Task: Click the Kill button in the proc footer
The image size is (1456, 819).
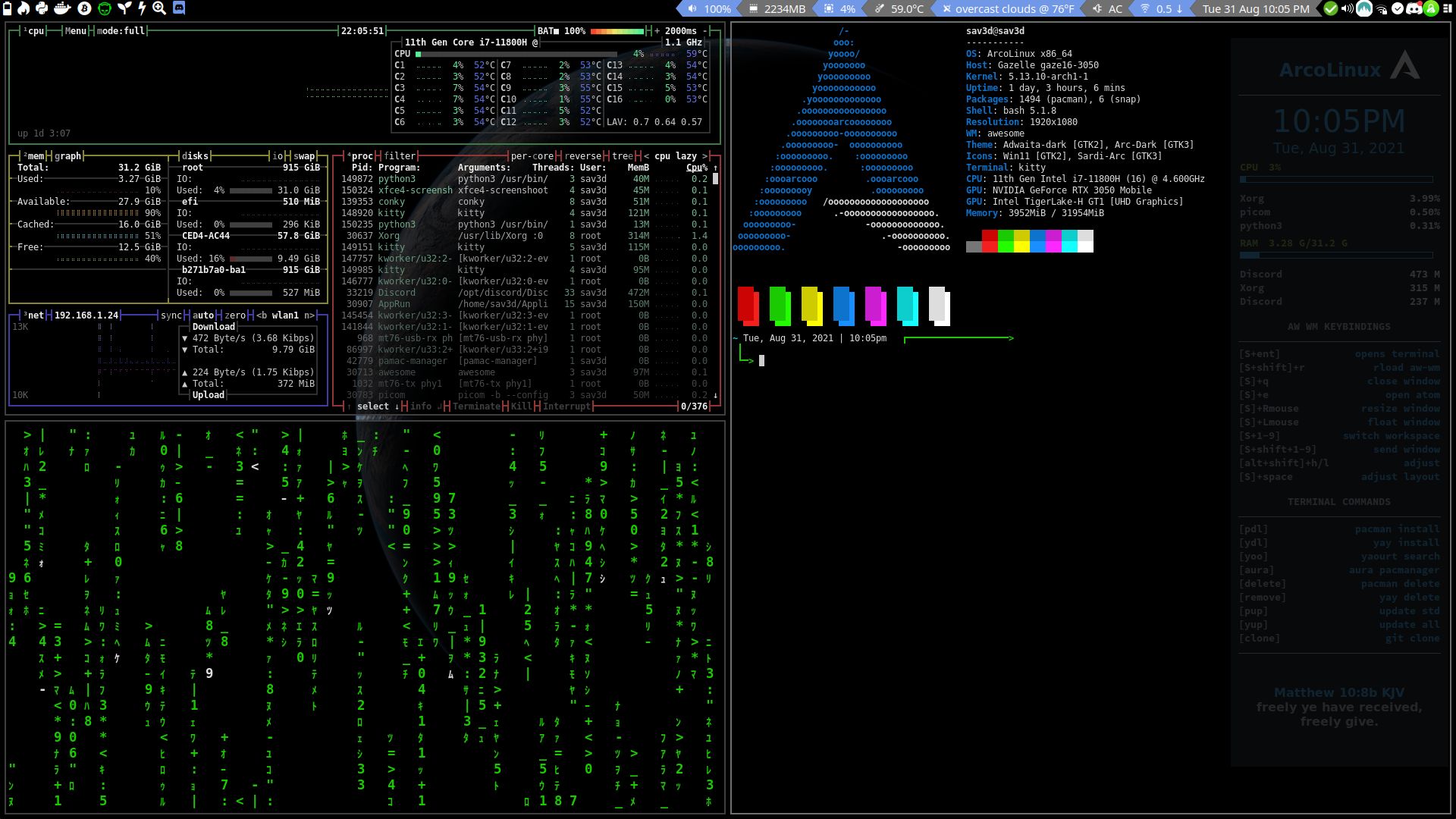Action: coord(519,406)
